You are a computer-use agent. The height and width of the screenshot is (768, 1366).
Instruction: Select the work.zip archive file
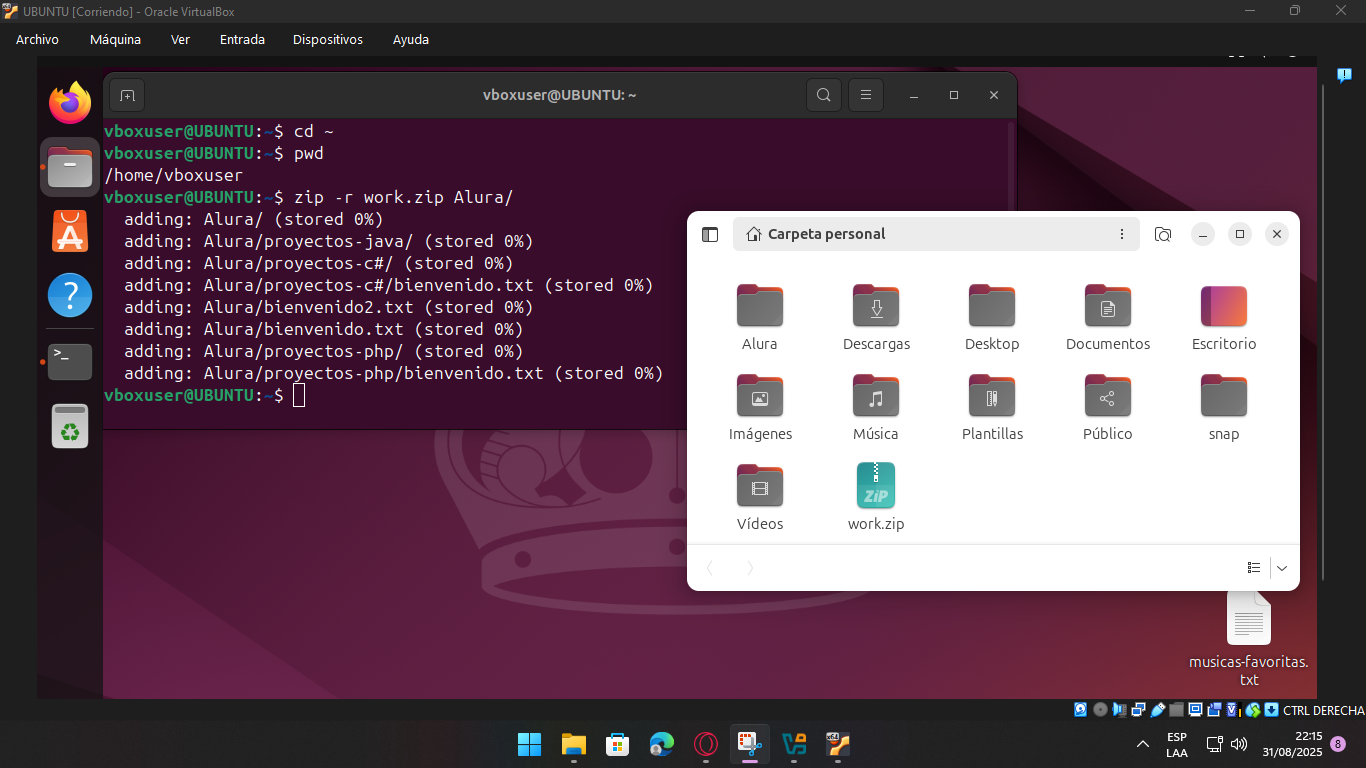point(876,498)
